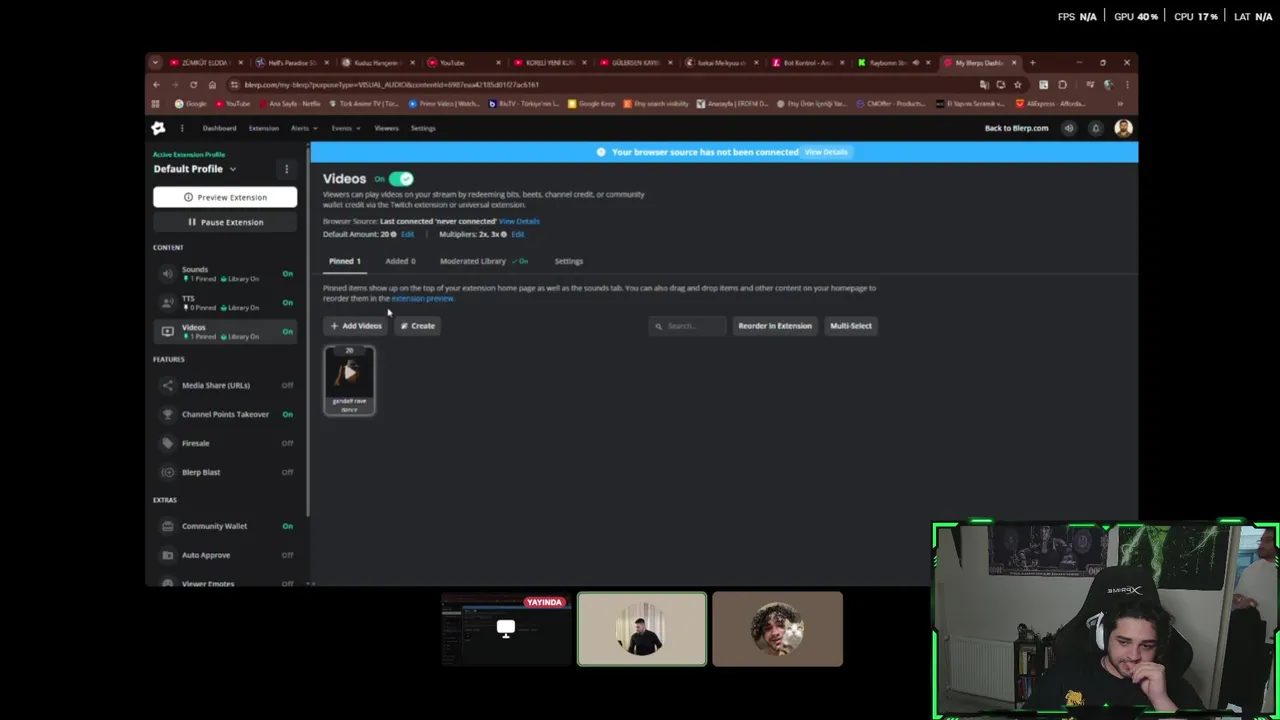
Task: Click Preview Extension button
Action: tap(225, 197)
